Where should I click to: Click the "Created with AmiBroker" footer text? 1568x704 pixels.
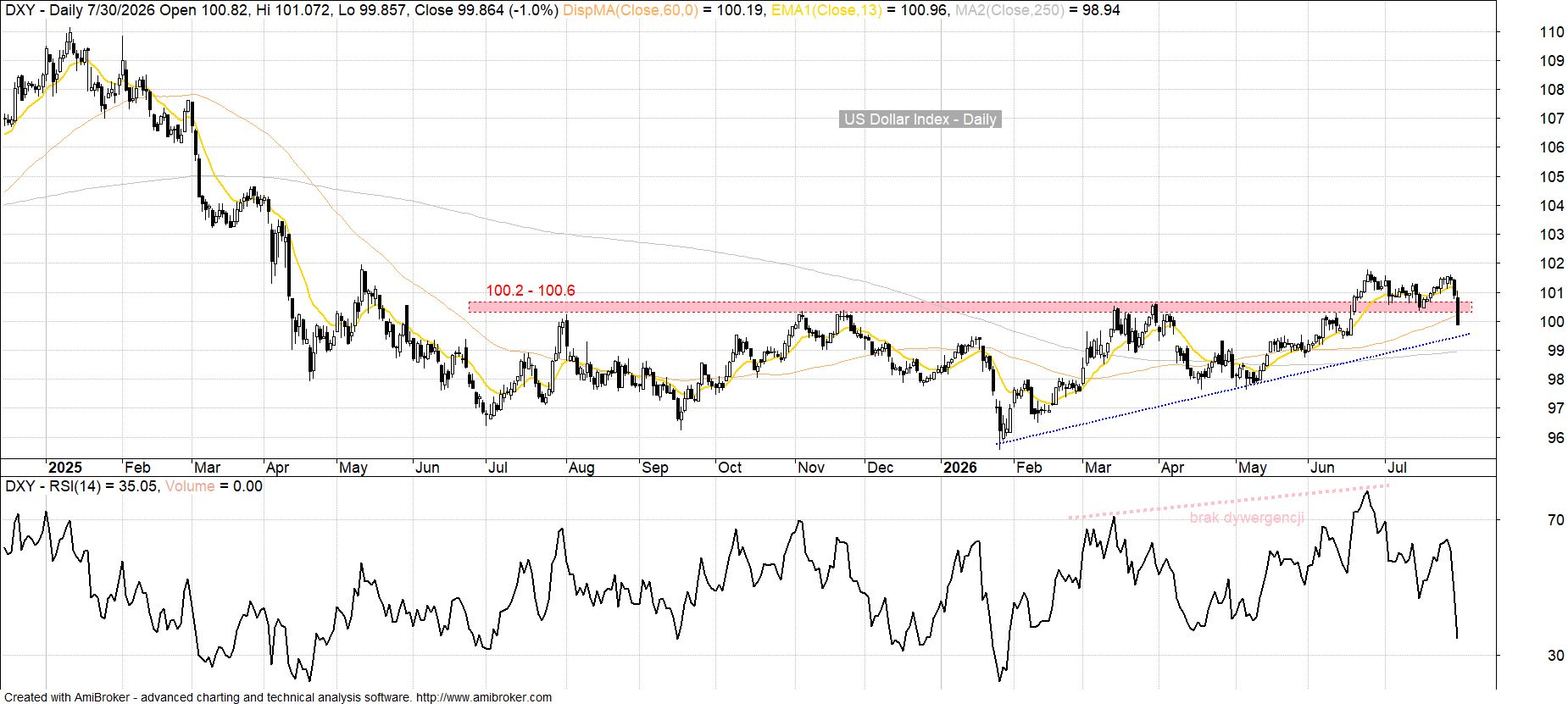coord(69,697)
